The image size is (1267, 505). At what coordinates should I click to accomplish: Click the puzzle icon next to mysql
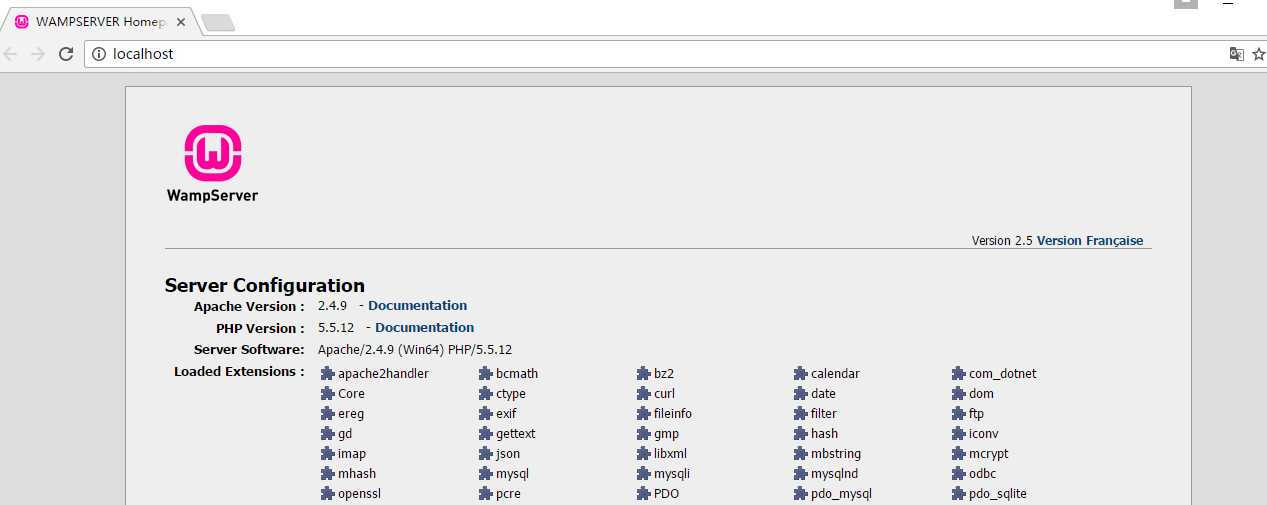click(486, 474)
